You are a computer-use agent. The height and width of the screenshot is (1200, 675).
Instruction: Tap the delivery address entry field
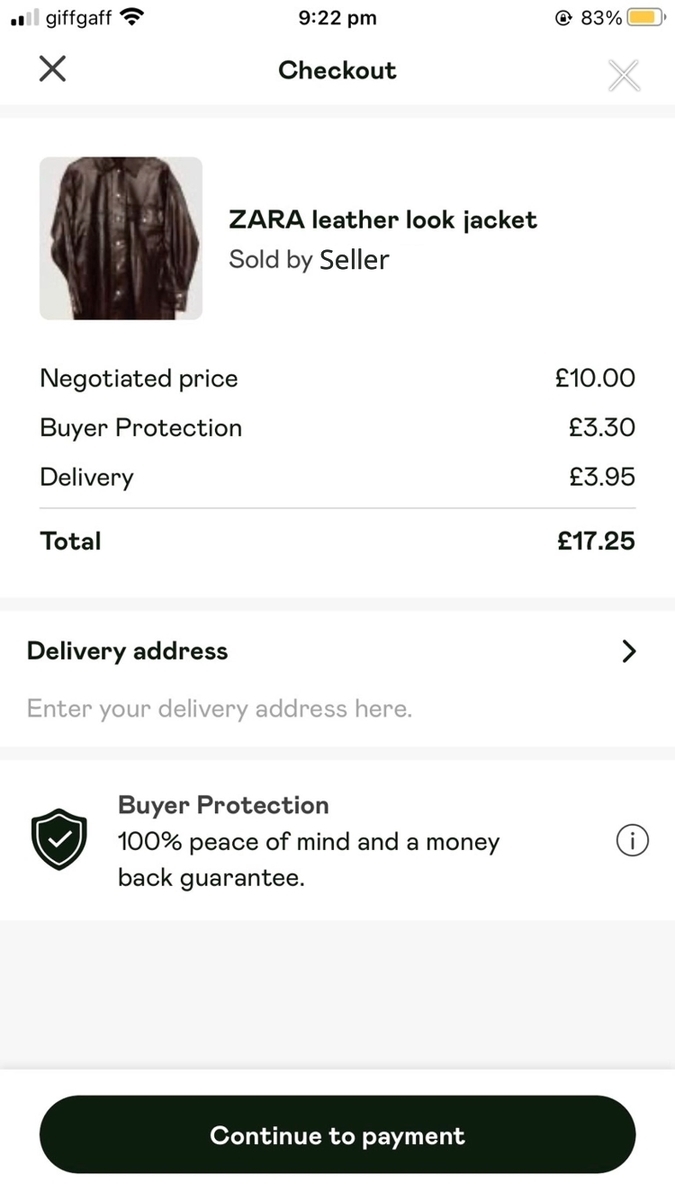coord(219,708)
